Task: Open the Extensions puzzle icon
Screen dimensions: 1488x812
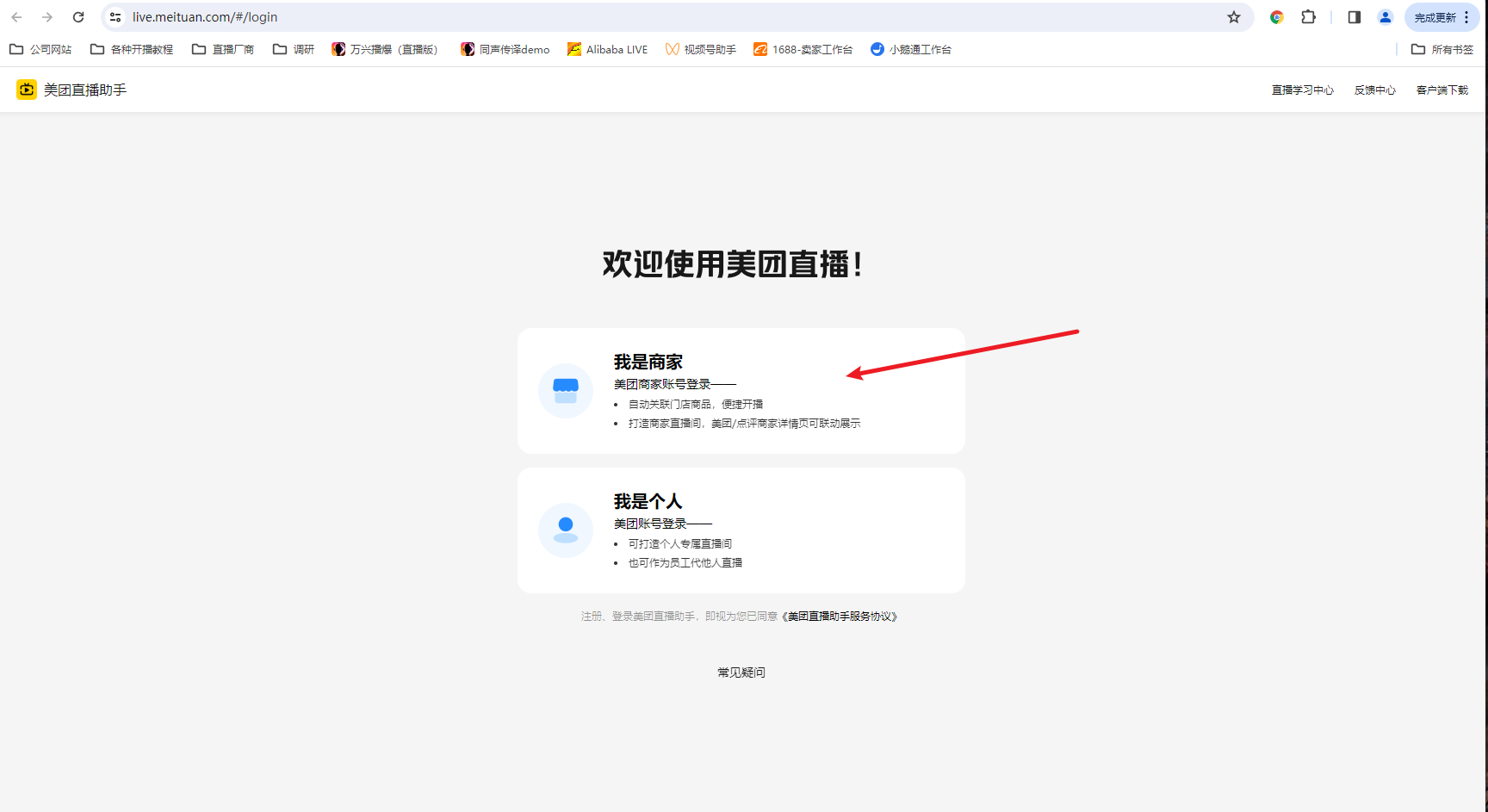Action: pyautogui.click(x=1309, y=17)
